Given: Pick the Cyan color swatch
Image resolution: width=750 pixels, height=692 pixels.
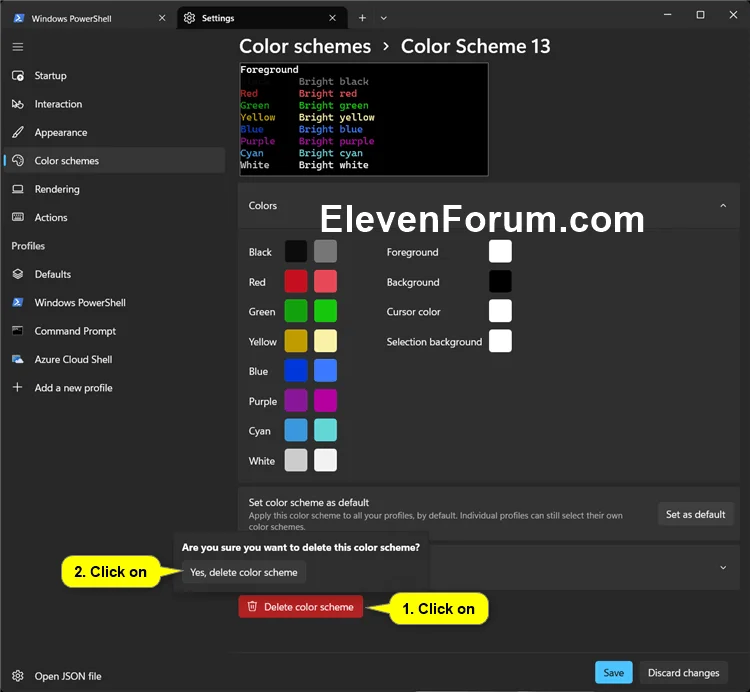Looking at the screenshot, I should pos(296,430).
